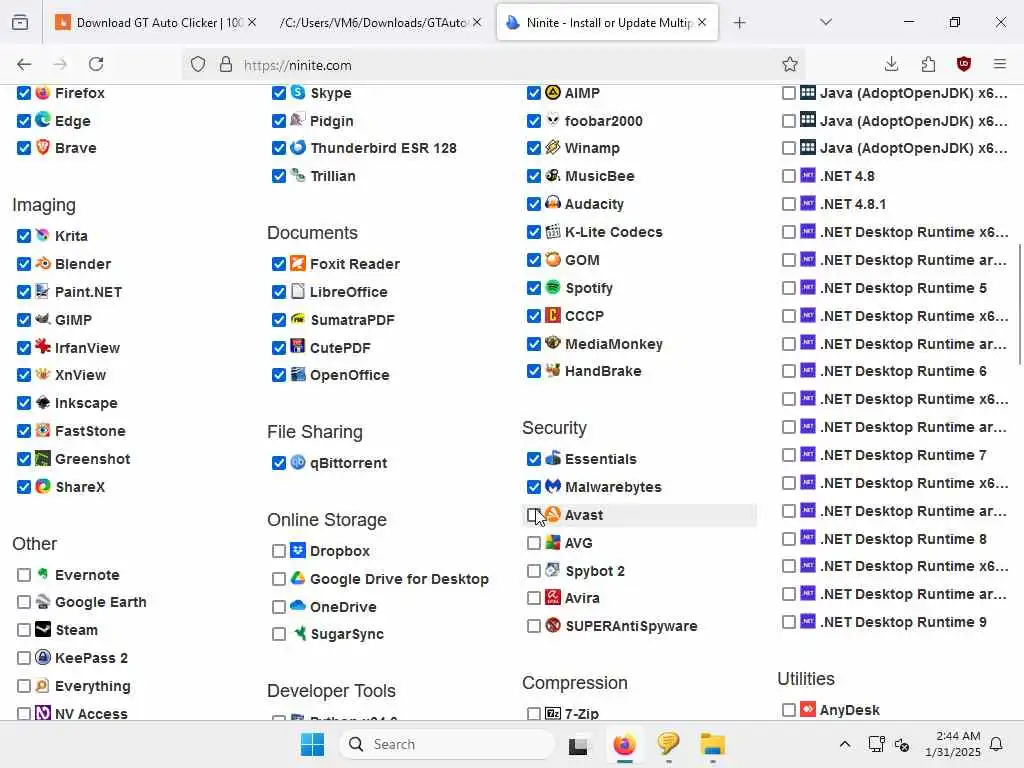Check the KeePass 2 checkbox

24,658
